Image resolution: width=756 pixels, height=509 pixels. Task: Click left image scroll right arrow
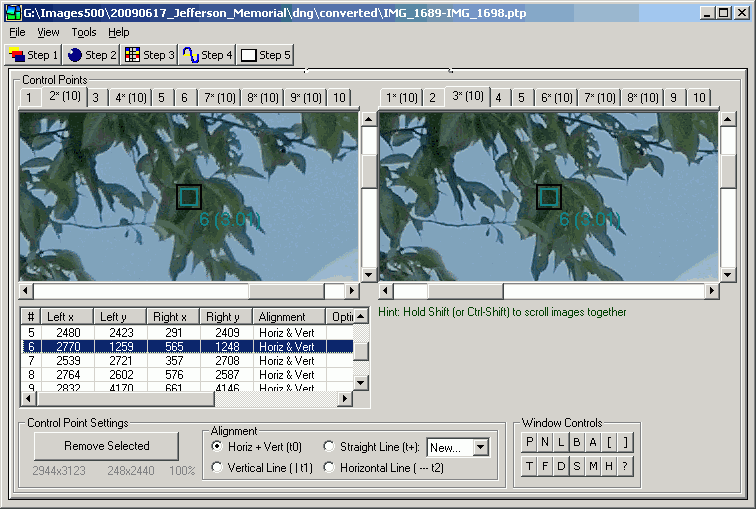(351, 291)
